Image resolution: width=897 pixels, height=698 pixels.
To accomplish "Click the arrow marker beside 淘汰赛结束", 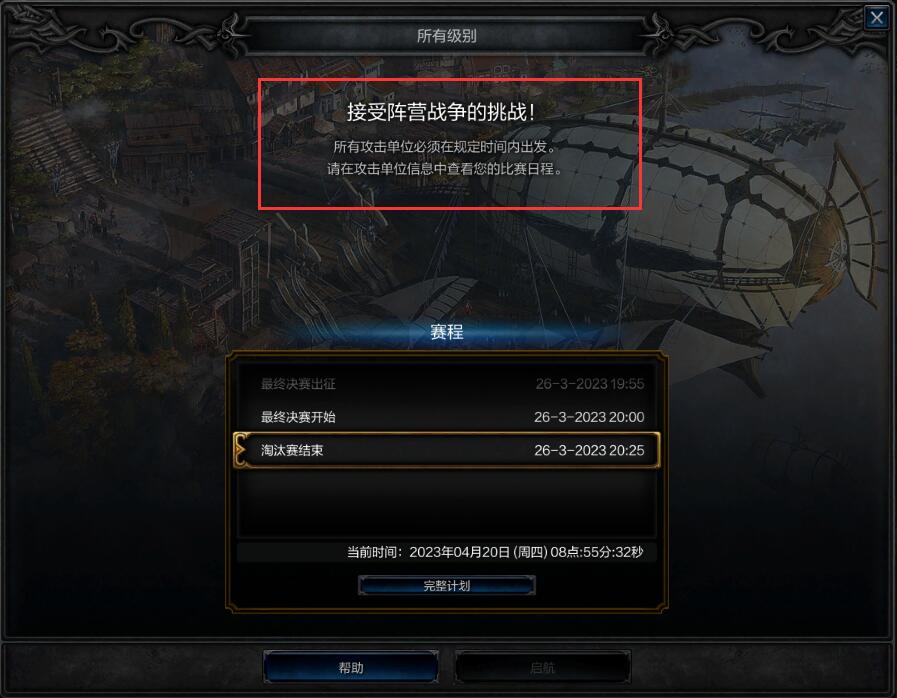I will (x=241, y=450).
